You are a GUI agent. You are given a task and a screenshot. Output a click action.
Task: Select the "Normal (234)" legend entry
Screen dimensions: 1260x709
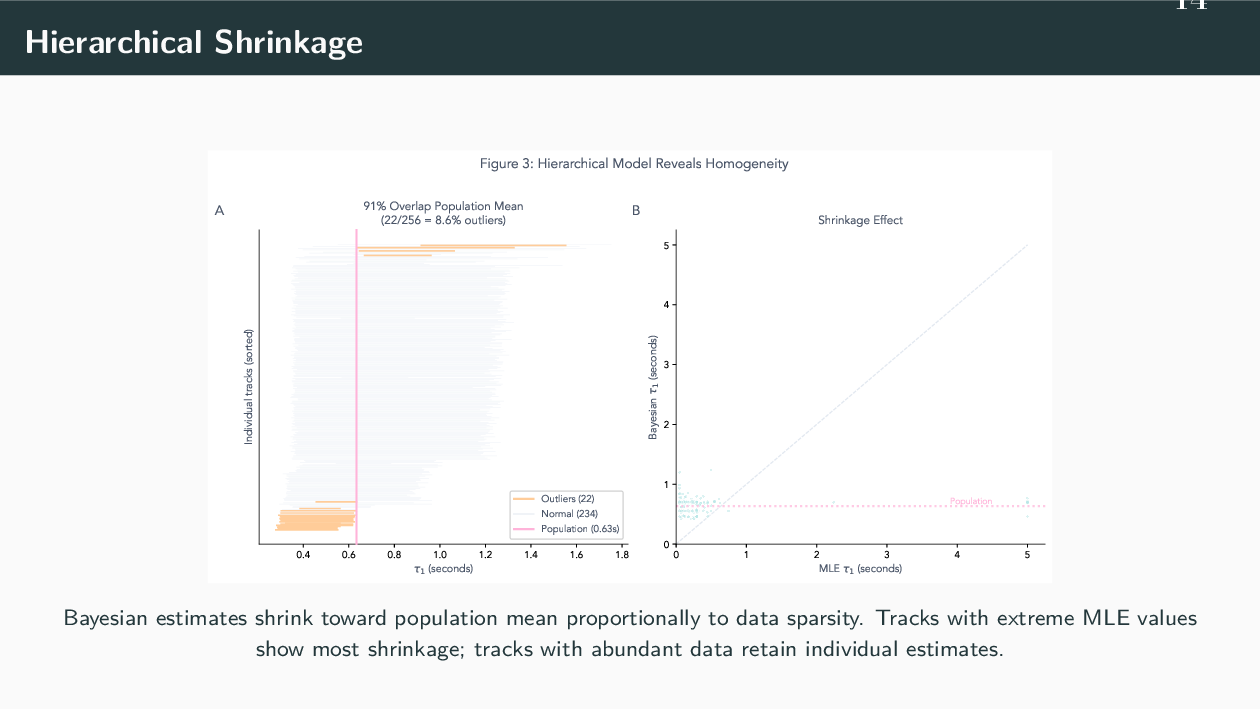[x=569, y=513]
